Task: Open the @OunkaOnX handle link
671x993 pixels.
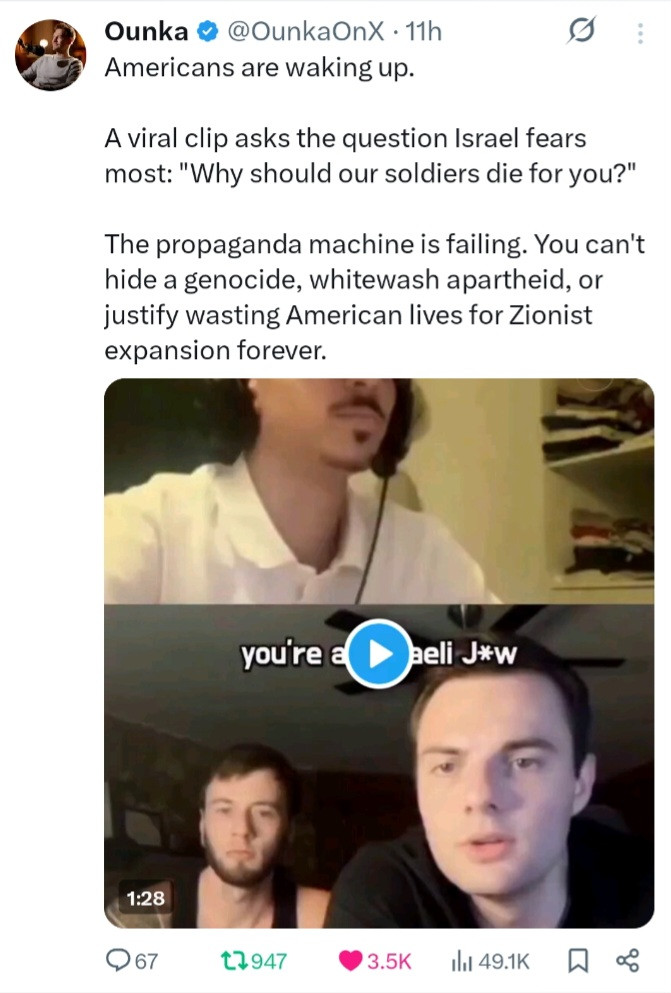Action: click(x=305, y=31)
